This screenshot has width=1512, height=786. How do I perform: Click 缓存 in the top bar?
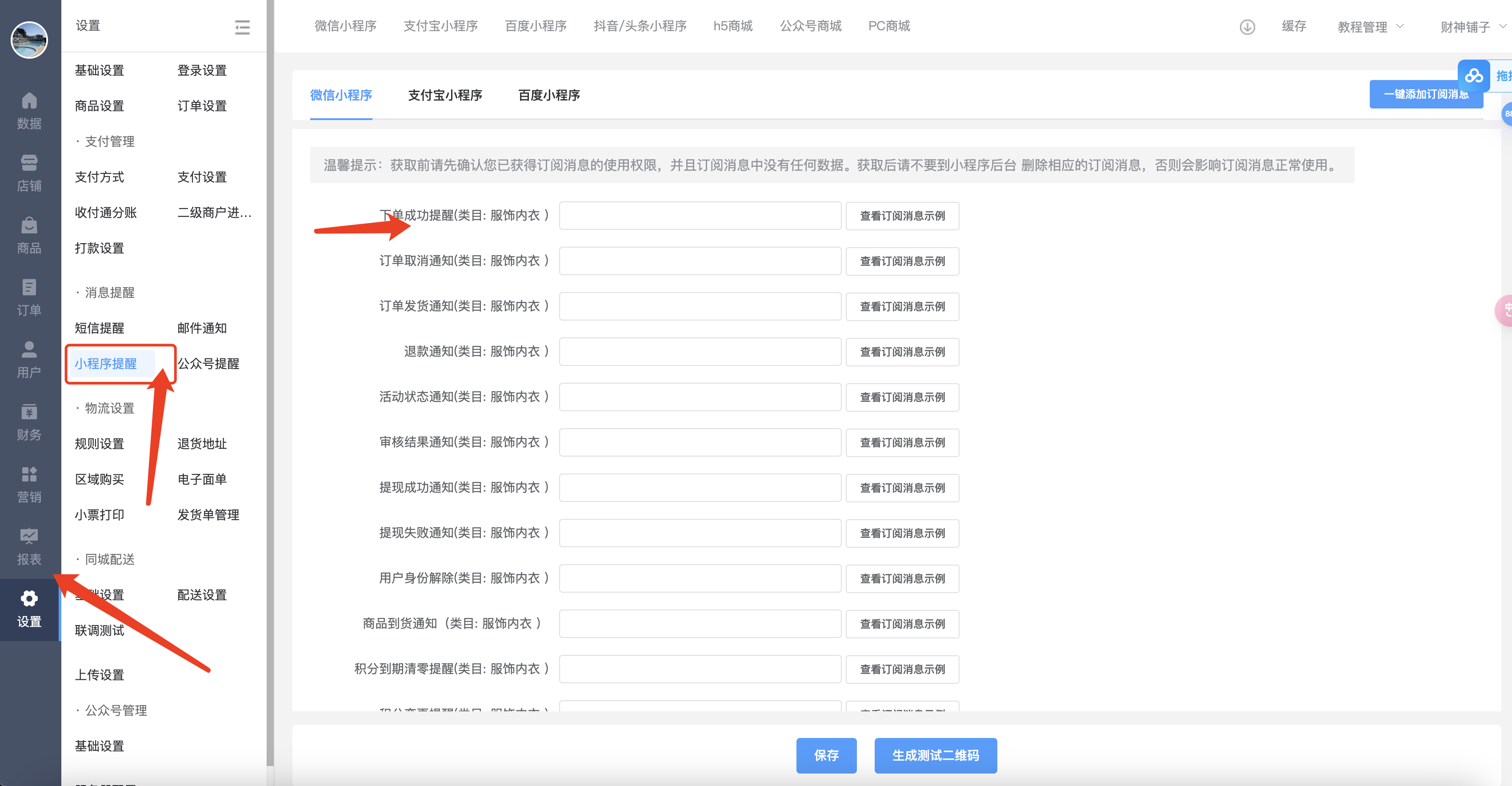coord(1294,26)
